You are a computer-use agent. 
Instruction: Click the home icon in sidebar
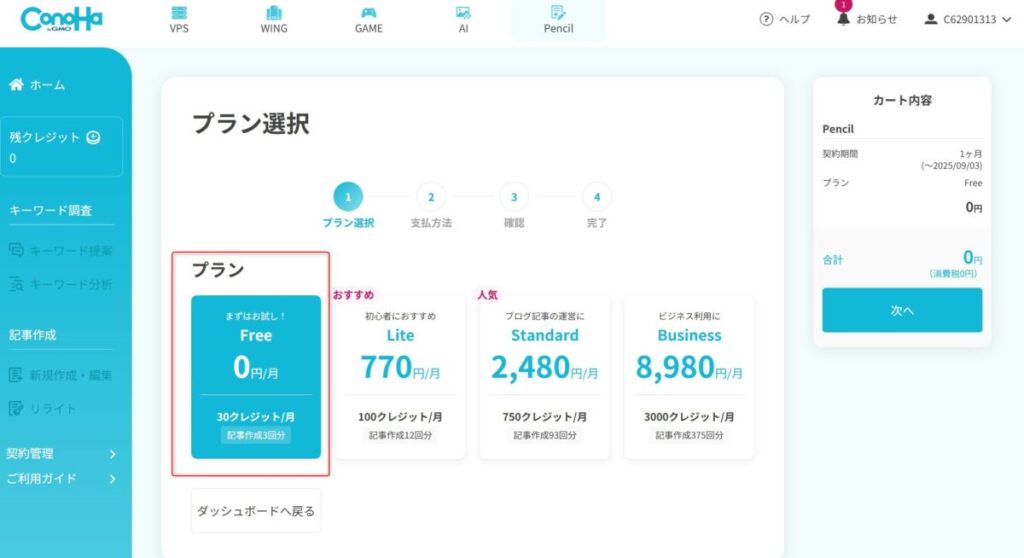click(16, 84)
